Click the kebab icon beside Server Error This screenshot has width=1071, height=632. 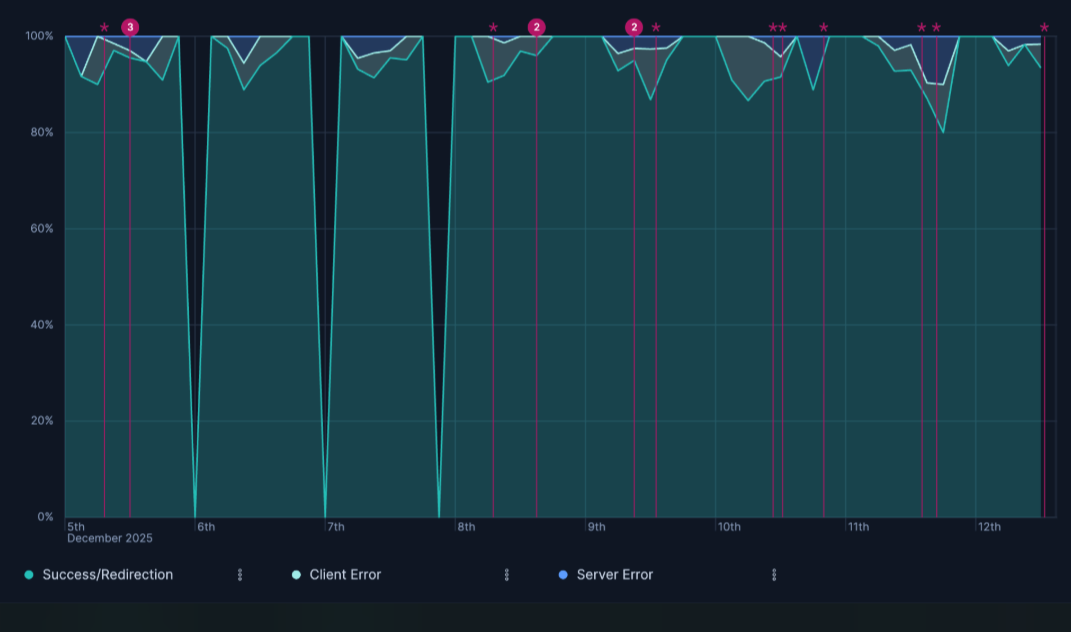[x=773, y=574]
